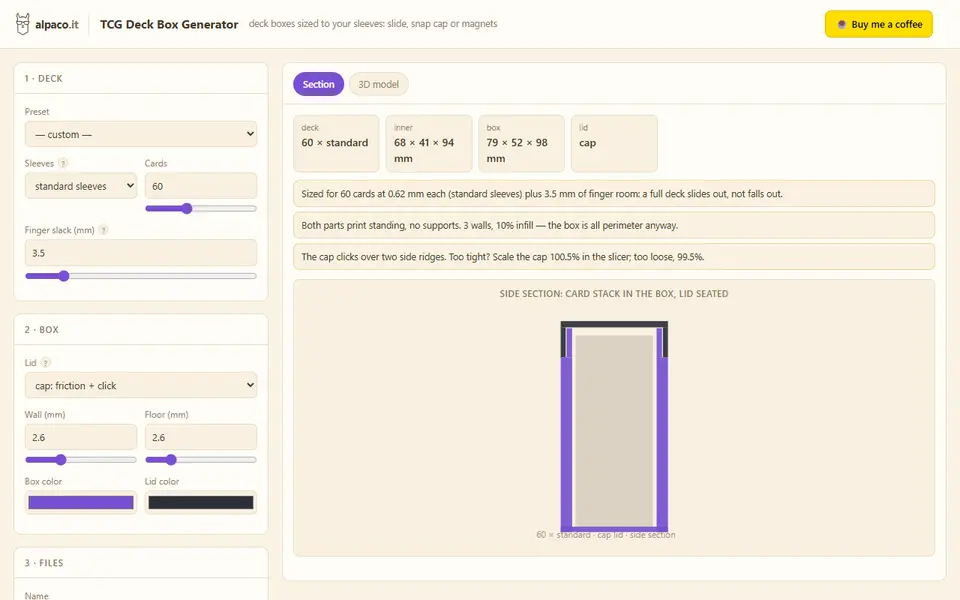Click the note starting 'Both parts print standing'

tap(614, 225)
